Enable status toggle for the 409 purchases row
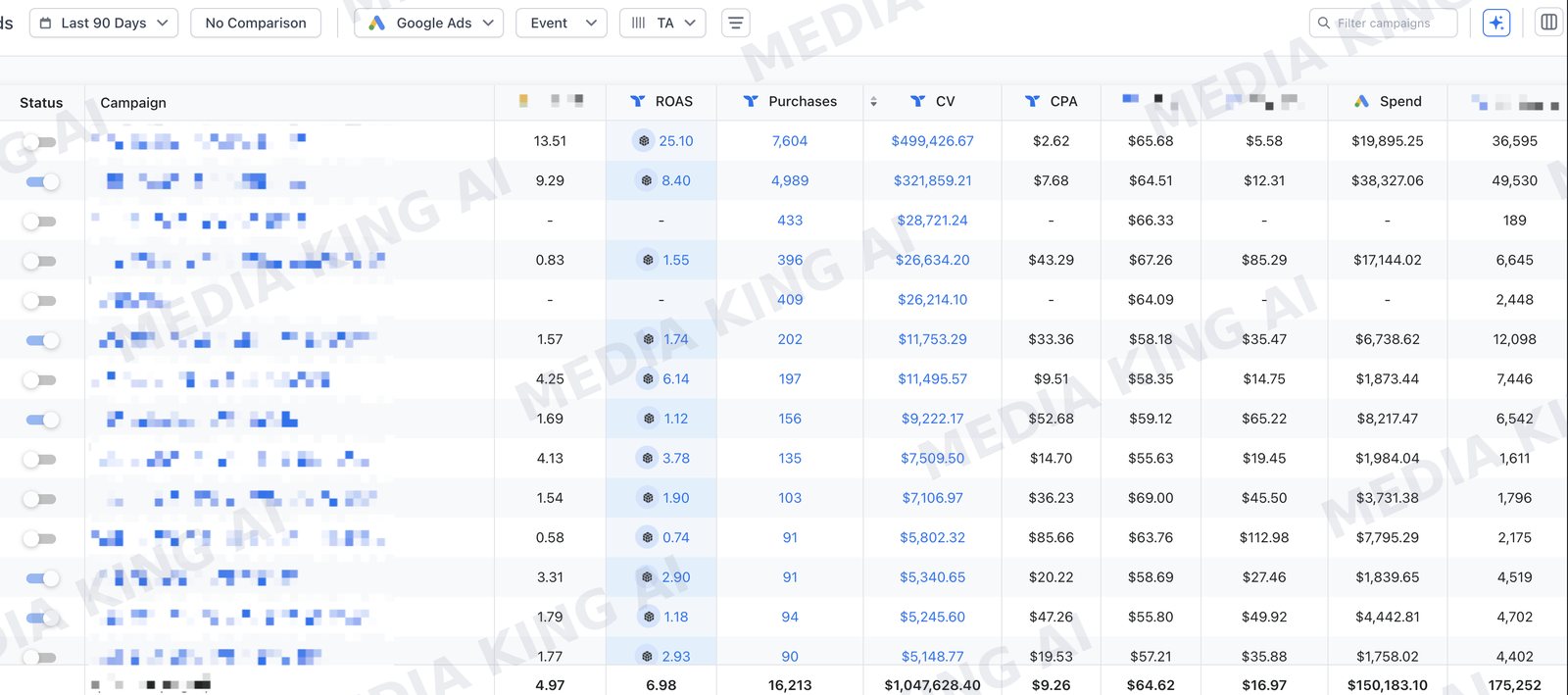This screenshot has height=695, width=1568. point(39,301)
